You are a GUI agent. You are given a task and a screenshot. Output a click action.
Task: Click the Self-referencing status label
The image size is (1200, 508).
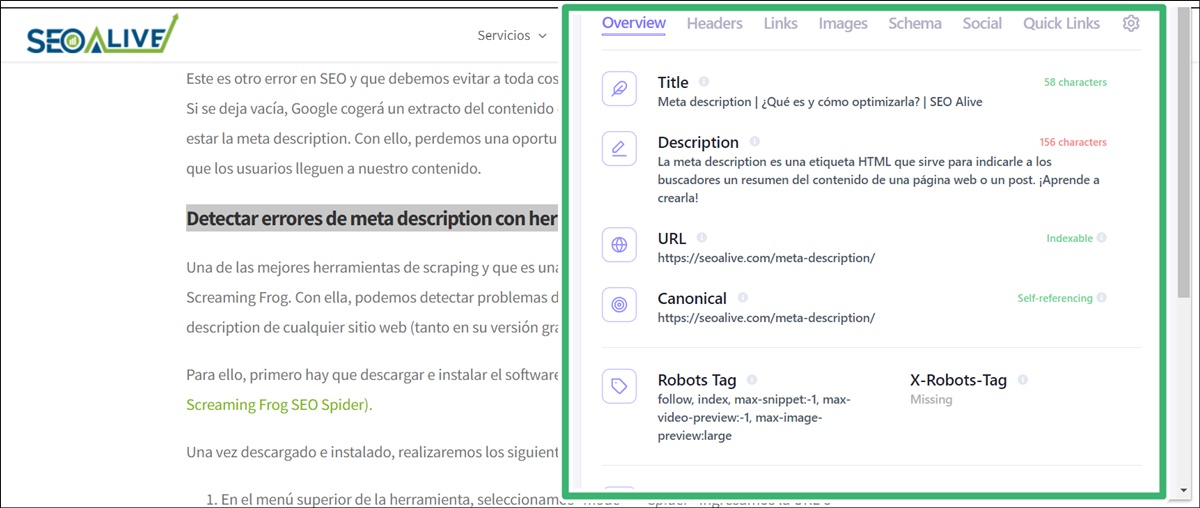[1055, 298]
